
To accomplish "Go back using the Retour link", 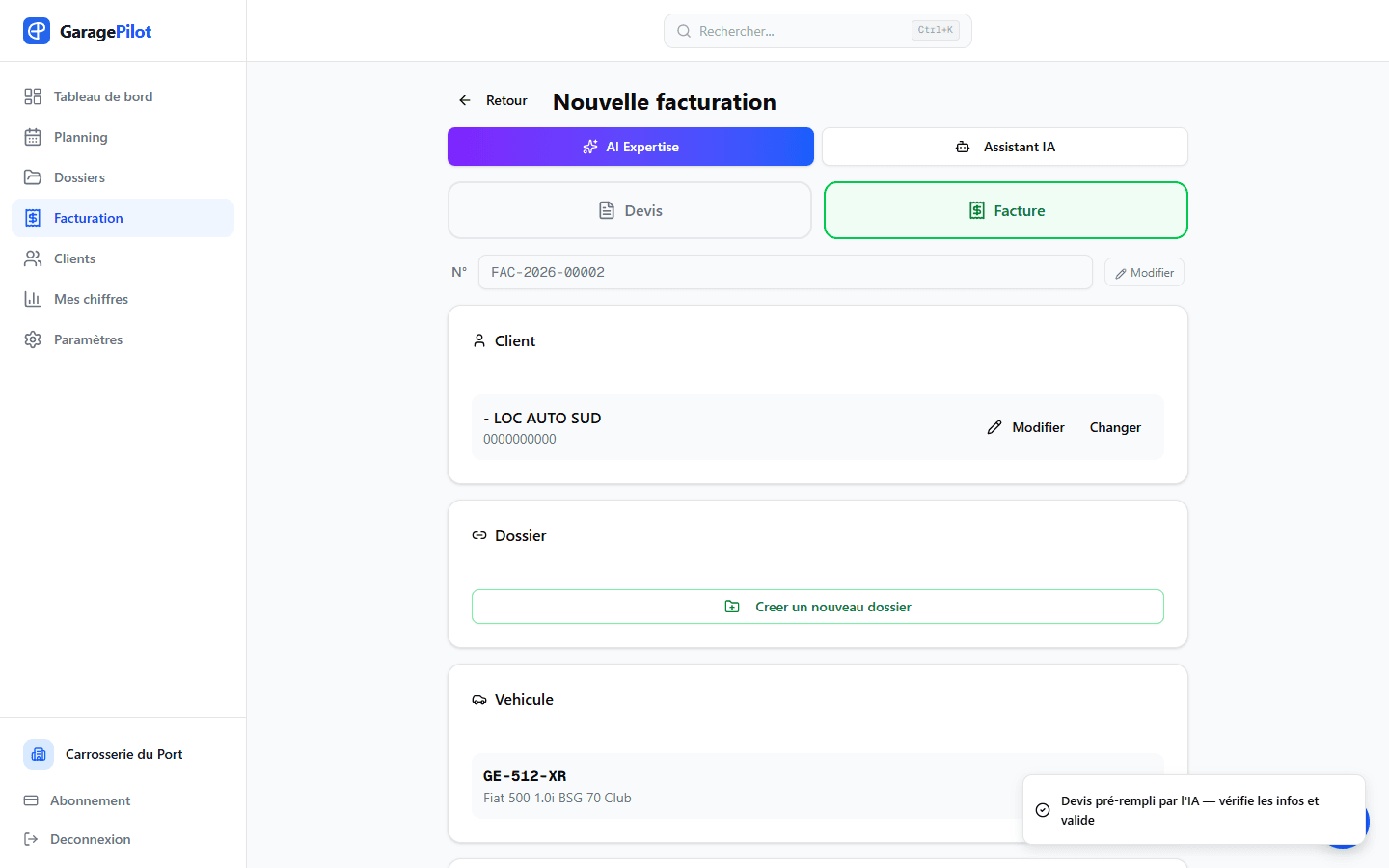I will click(x=493, y=100).
